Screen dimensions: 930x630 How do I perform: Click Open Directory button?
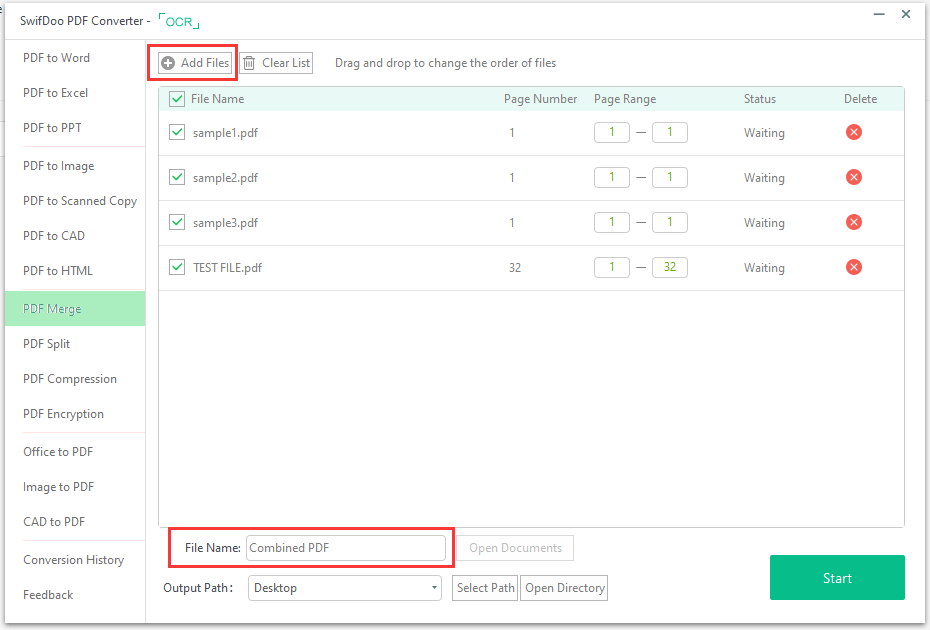[564, 588]
